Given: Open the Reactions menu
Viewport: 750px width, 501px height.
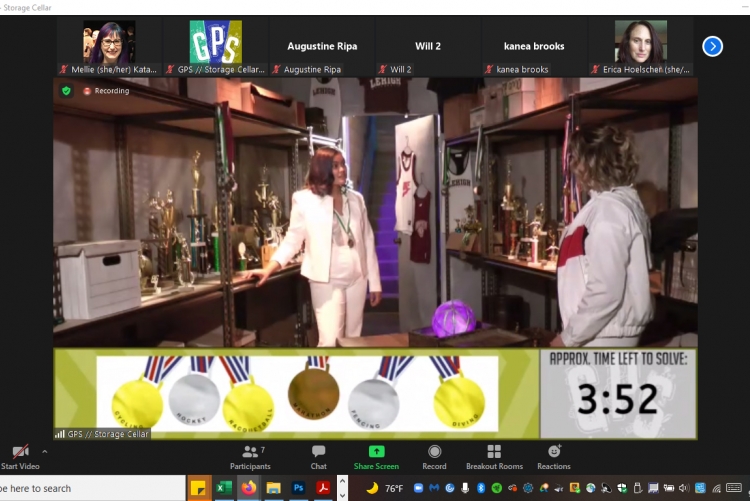Looking at the screenshot, I should pyautogui.click(x=554, y=457).
